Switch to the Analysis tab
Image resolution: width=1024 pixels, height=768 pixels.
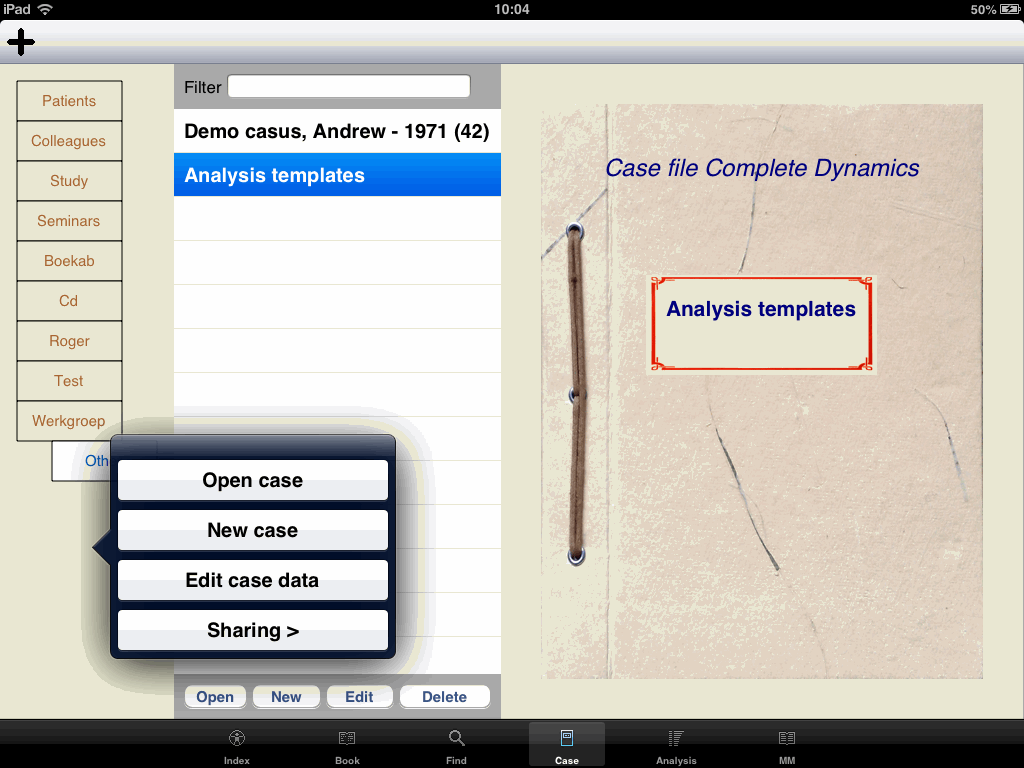pos(676,746)
